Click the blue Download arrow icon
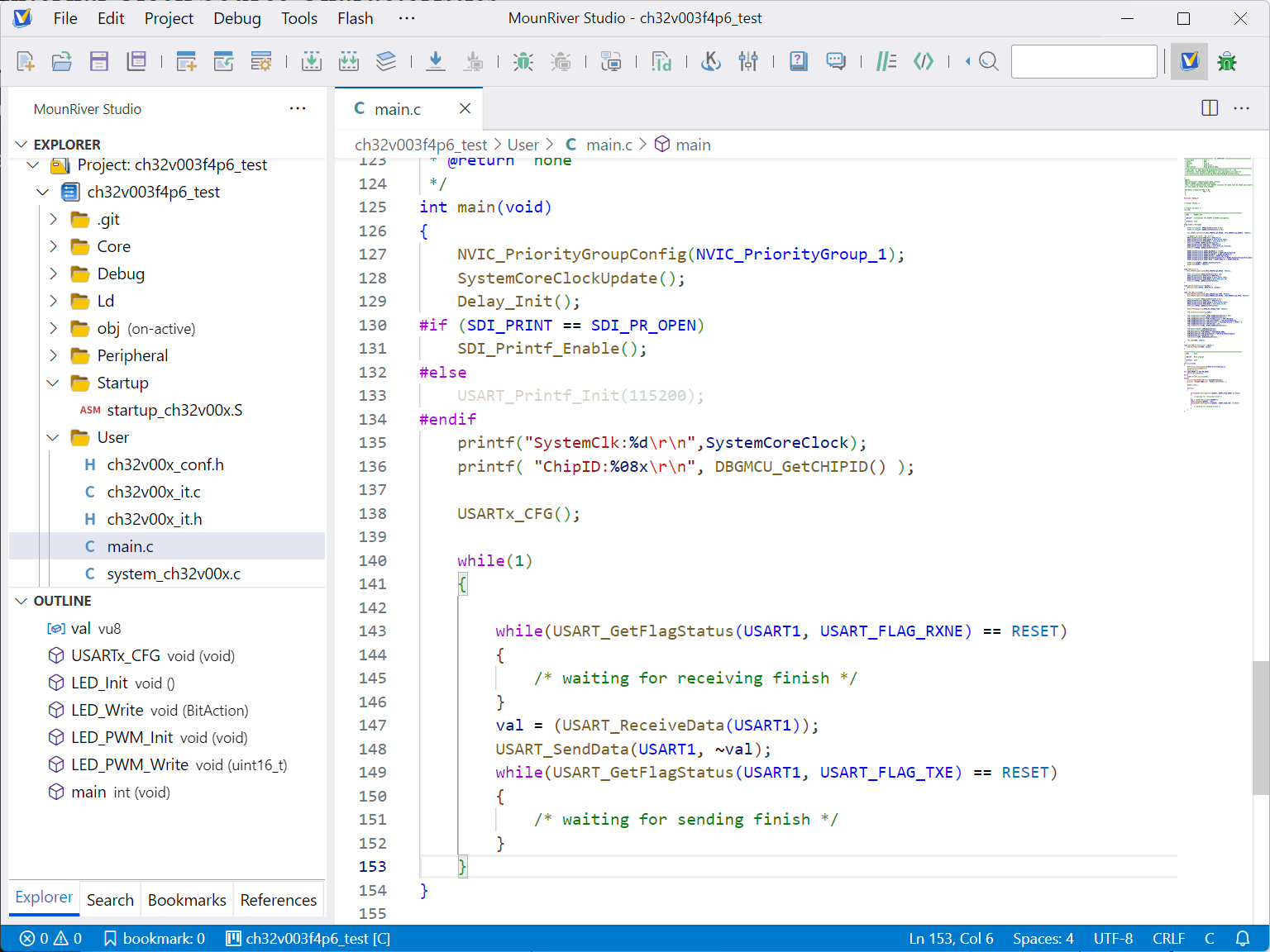This screenshot has width=1270, height=952. (x=436, y=61)
